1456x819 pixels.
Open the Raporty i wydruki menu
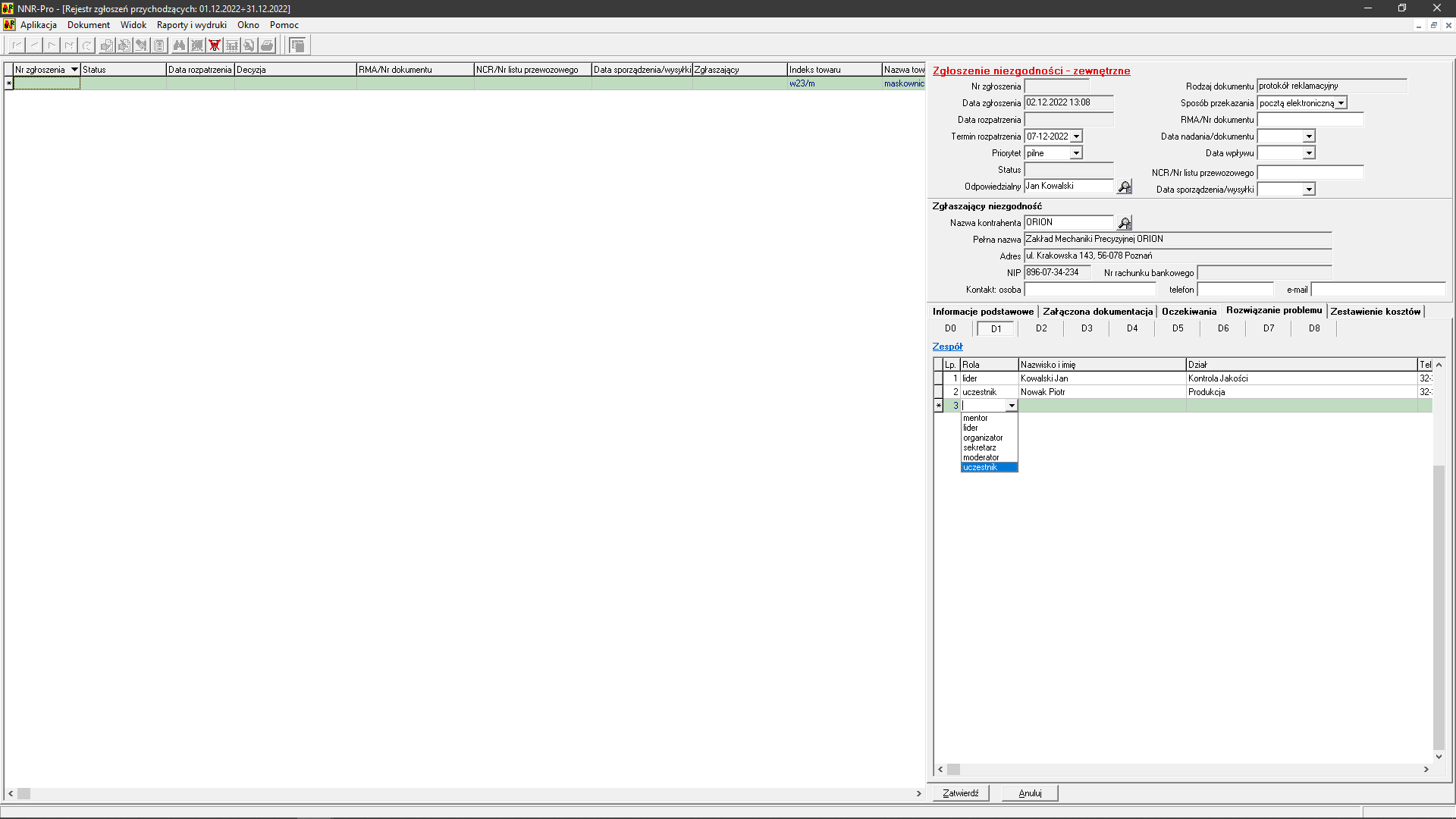191,25
